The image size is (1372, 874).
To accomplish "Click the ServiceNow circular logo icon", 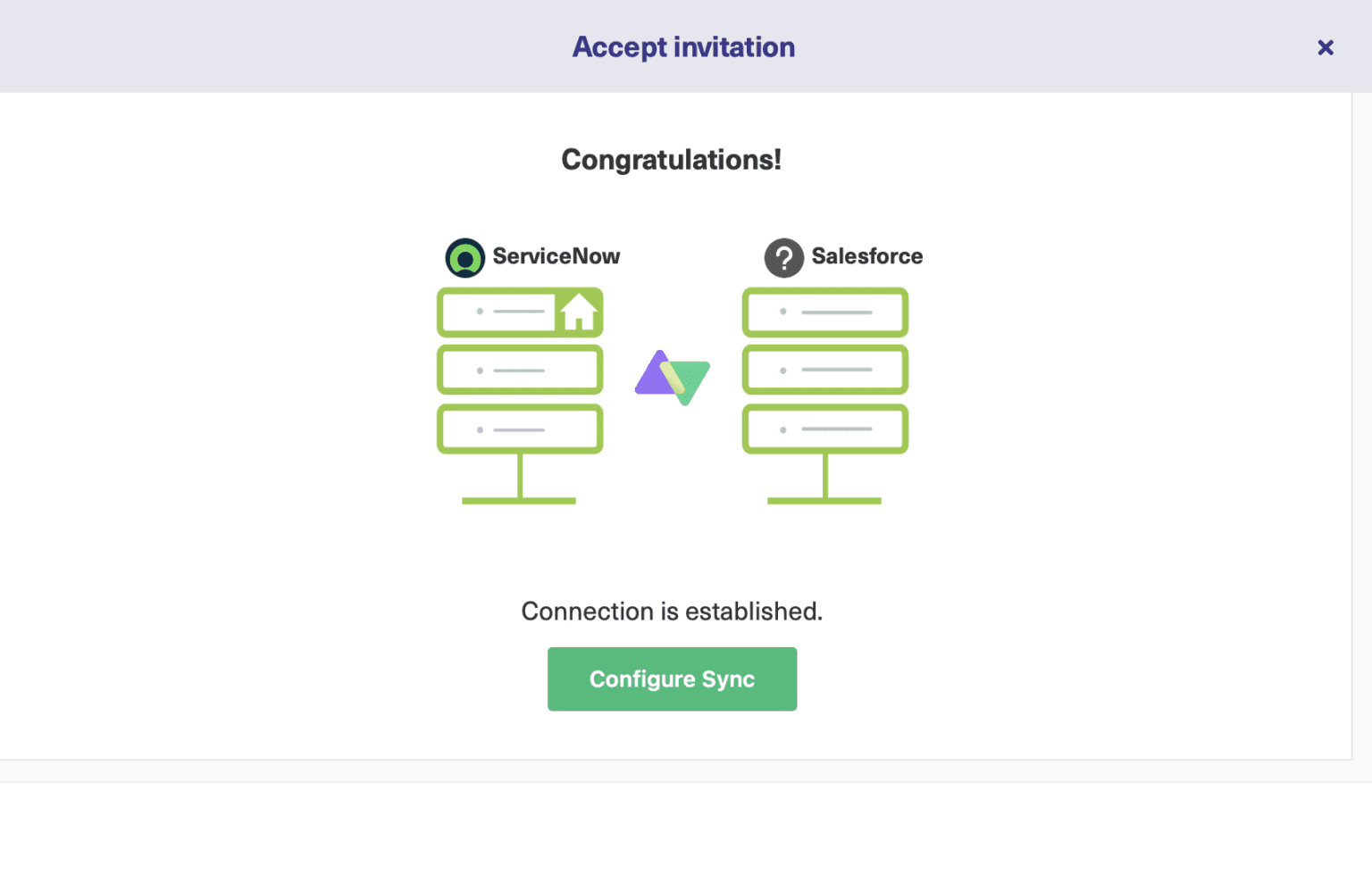I will [464, 258].
